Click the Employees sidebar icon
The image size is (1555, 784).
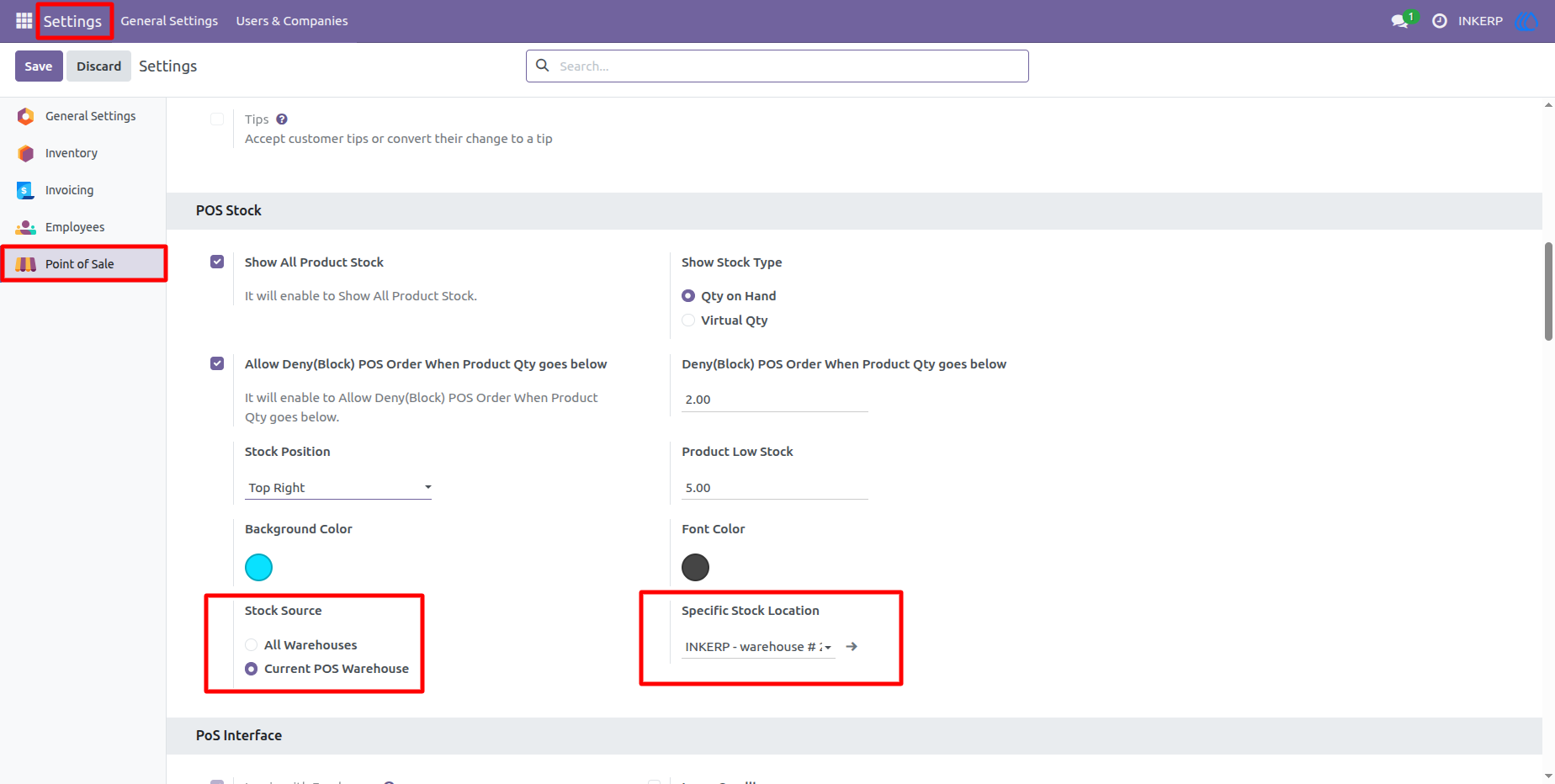[x=26, y=227]
